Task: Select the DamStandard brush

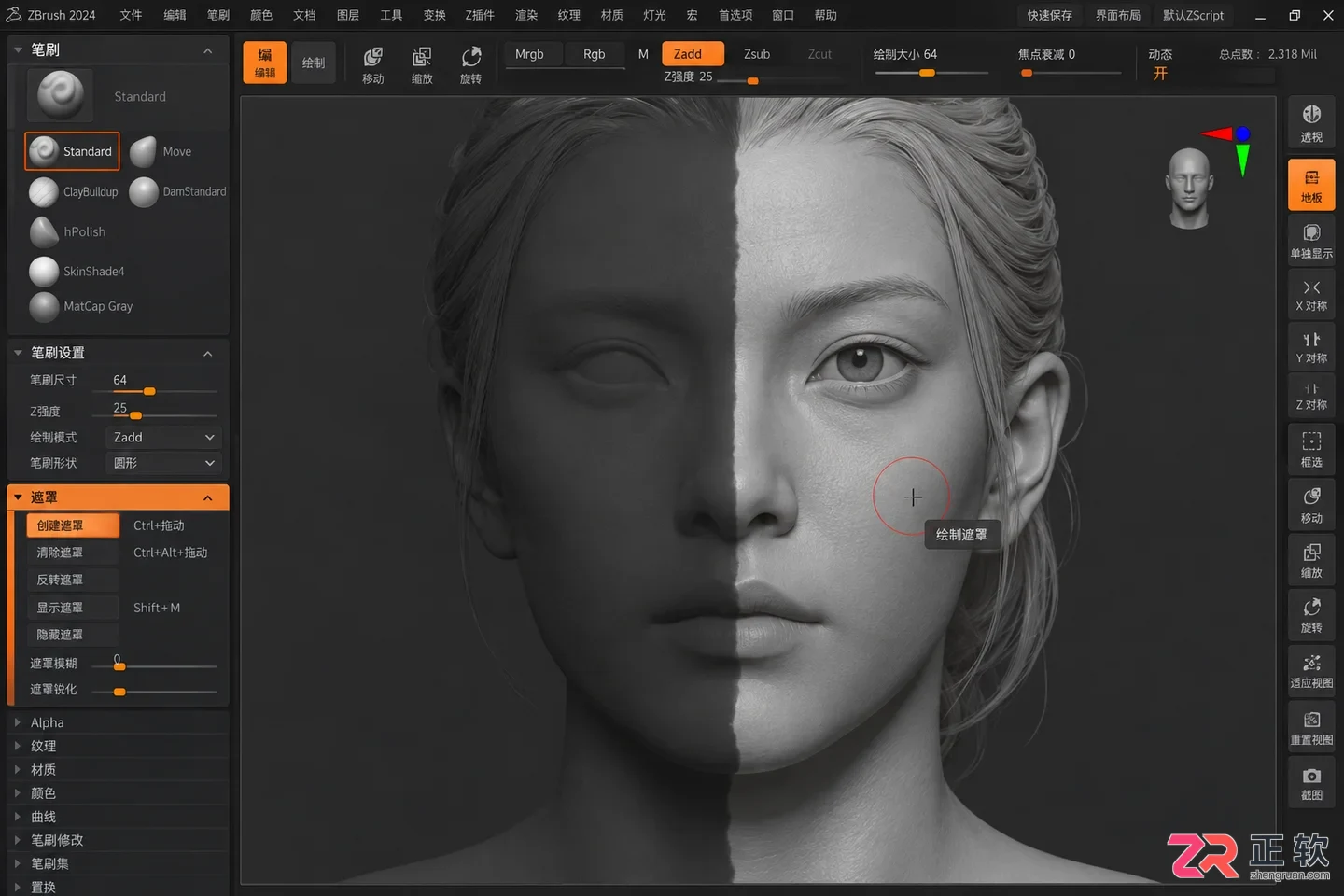Action: point(178,191)
